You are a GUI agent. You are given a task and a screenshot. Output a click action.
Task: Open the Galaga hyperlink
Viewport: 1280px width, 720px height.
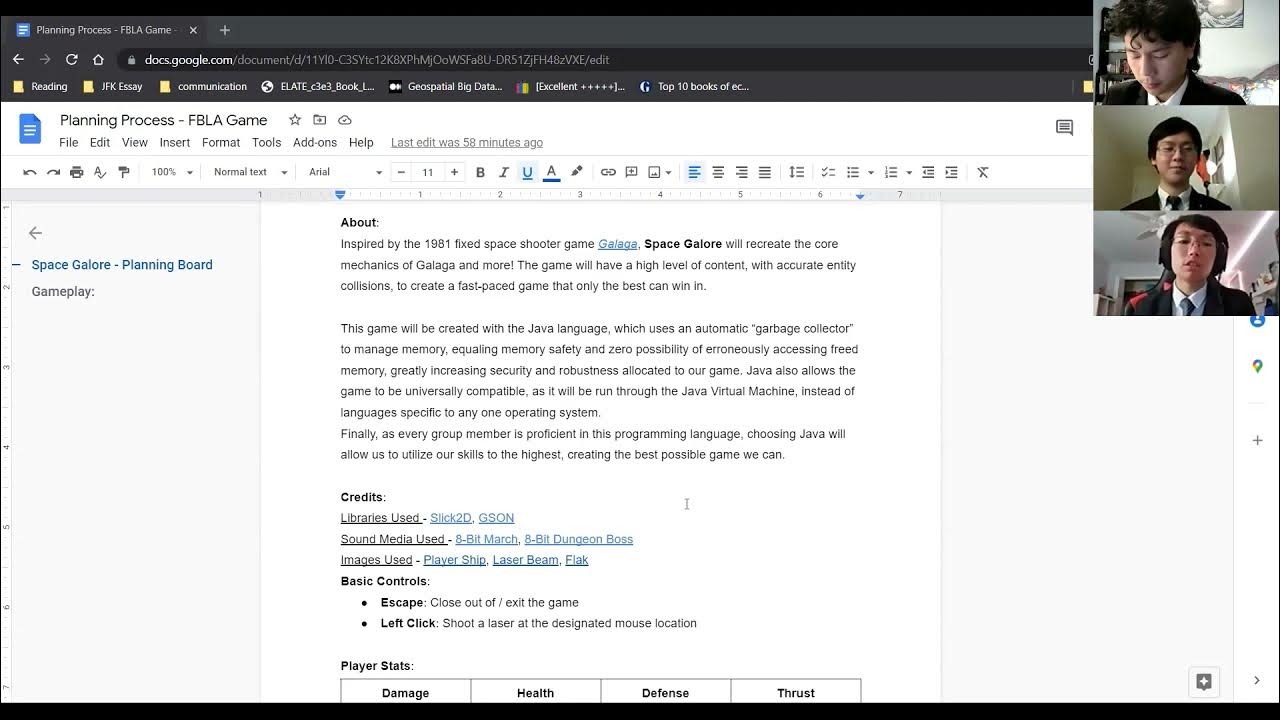point(618,244)
